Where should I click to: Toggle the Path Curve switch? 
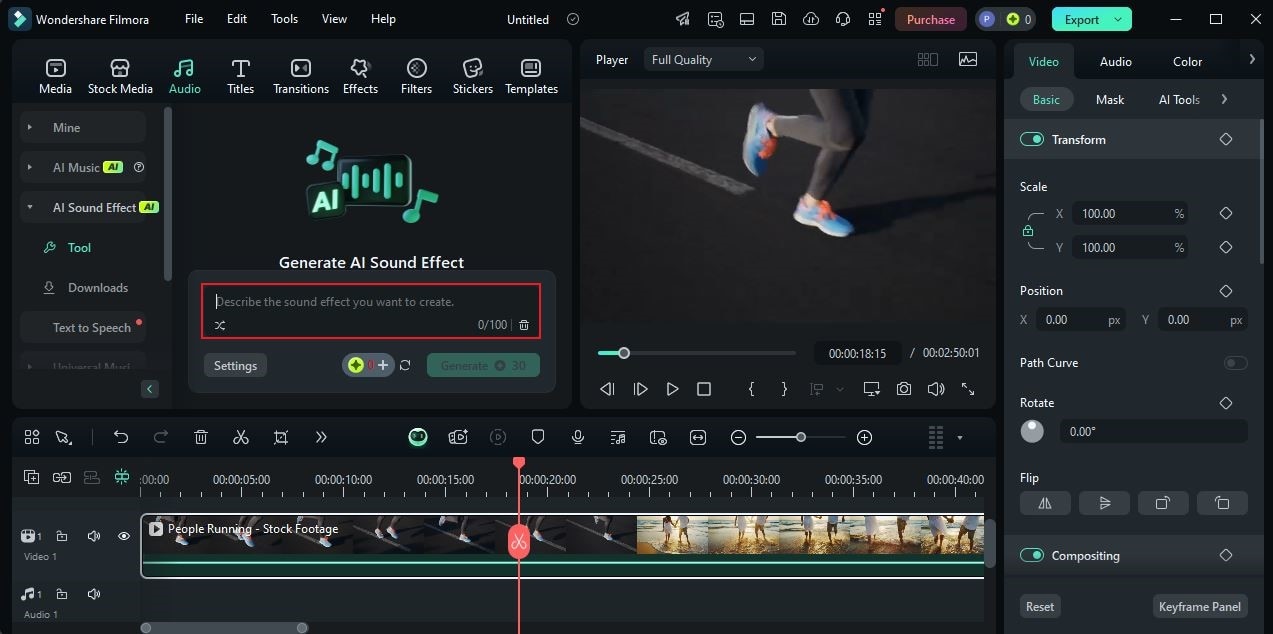(x=1236, y=363)
